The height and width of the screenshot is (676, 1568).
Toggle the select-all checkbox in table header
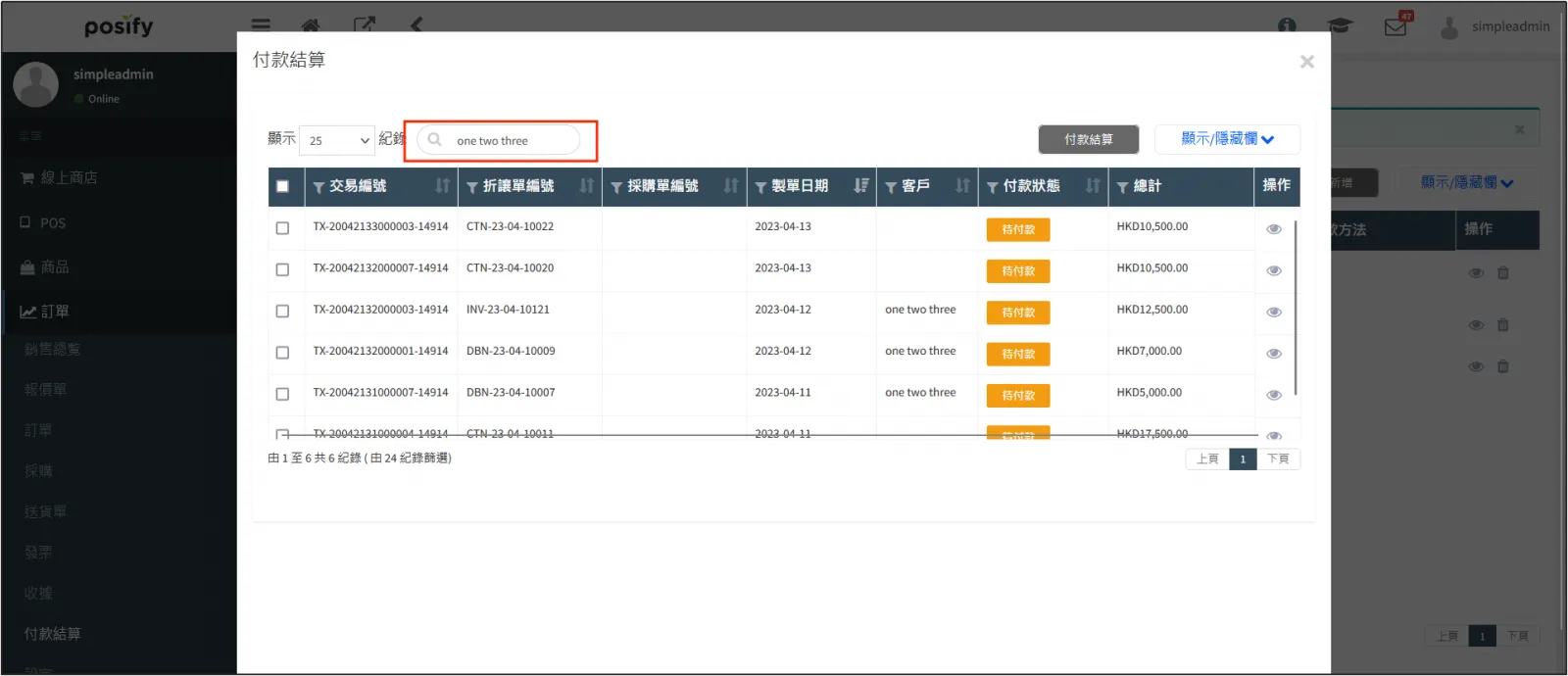click(283, 186)
